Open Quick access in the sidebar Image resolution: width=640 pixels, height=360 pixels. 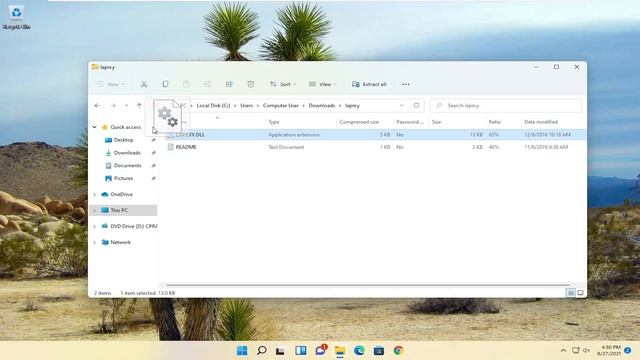coord(126,127)
